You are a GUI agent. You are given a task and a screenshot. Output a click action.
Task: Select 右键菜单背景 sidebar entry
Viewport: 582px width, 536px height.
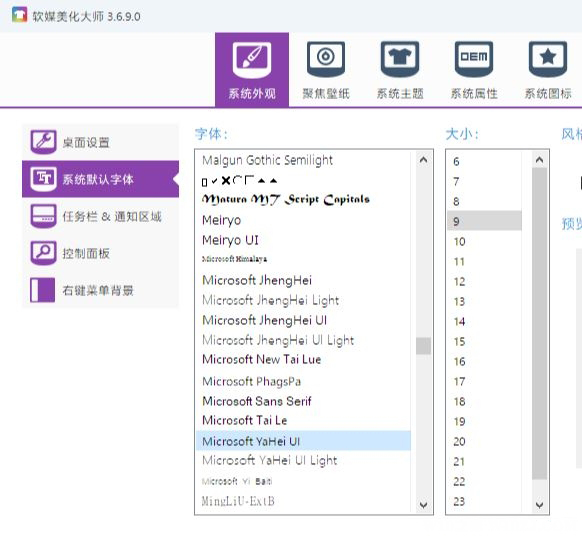pyautogui.click(x=100, y=290)
